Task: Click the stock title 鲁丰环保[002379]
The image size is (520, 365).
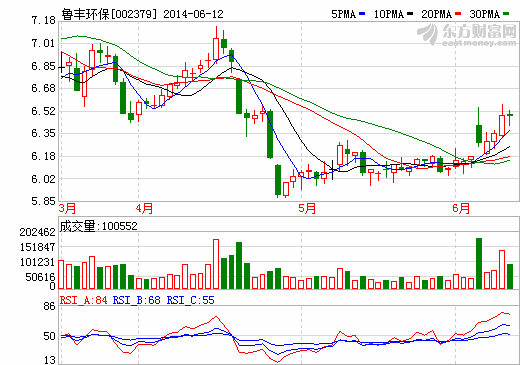Action: click(x=109, y=14)
